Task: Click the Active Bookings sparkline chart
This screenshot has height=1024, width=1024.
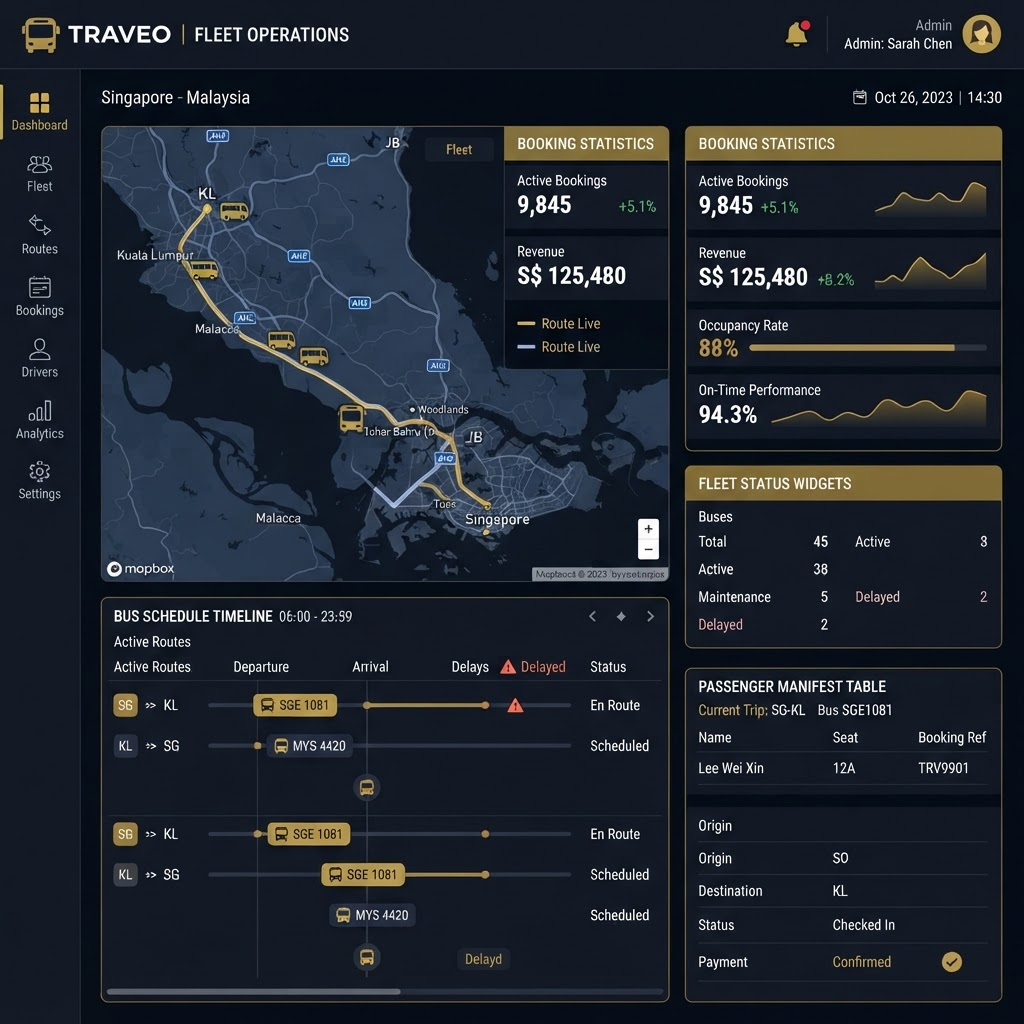Action: [x=930, y=199]
